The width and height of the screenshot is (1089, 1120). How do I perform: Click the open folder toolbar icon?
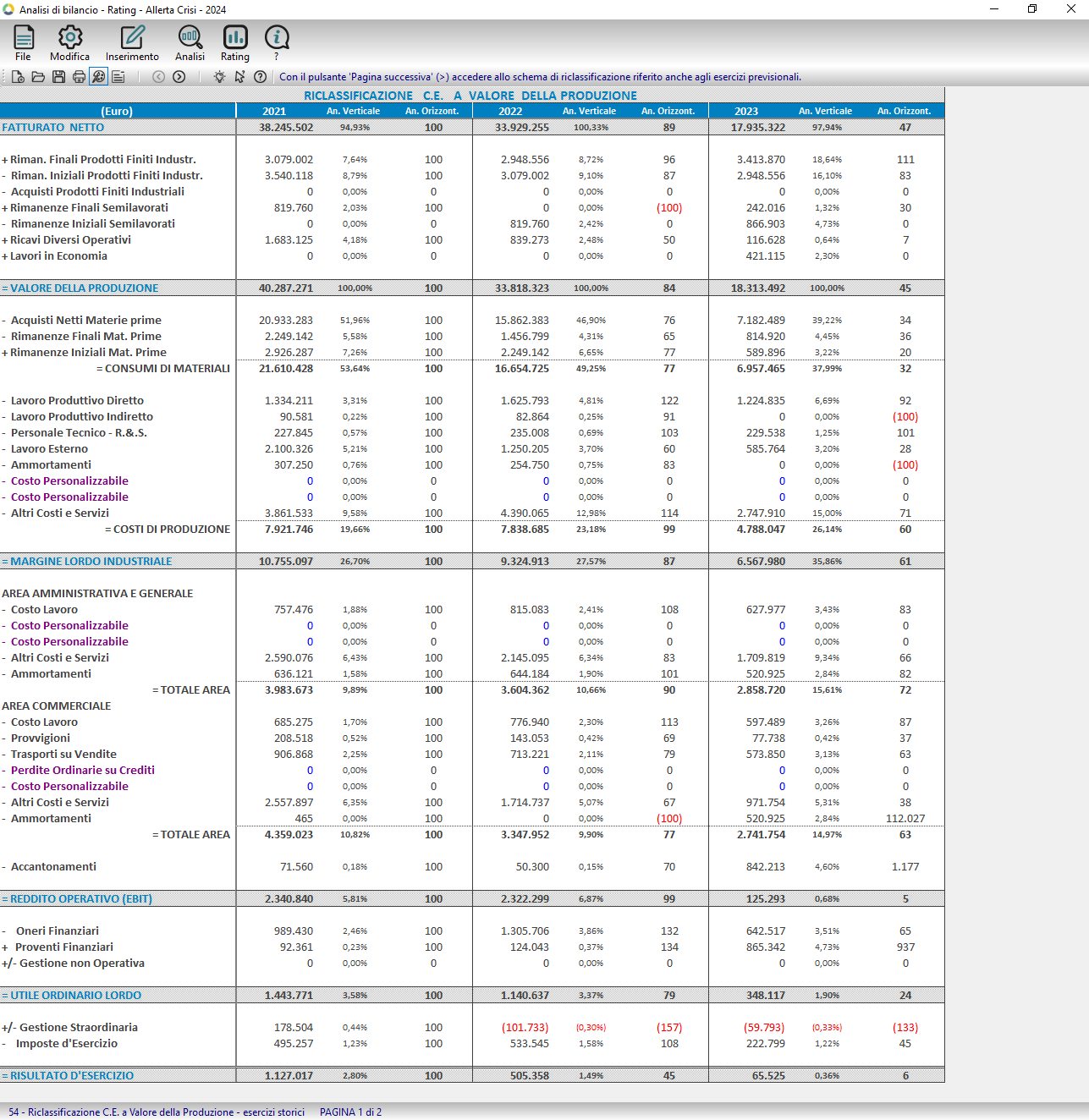click(x=38, y=77)
